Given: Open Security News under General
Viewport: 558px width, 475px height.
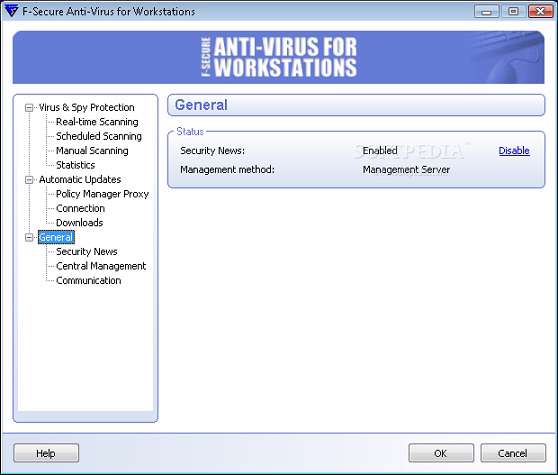Looking at the screenshot, I should (x=86, y=252).
